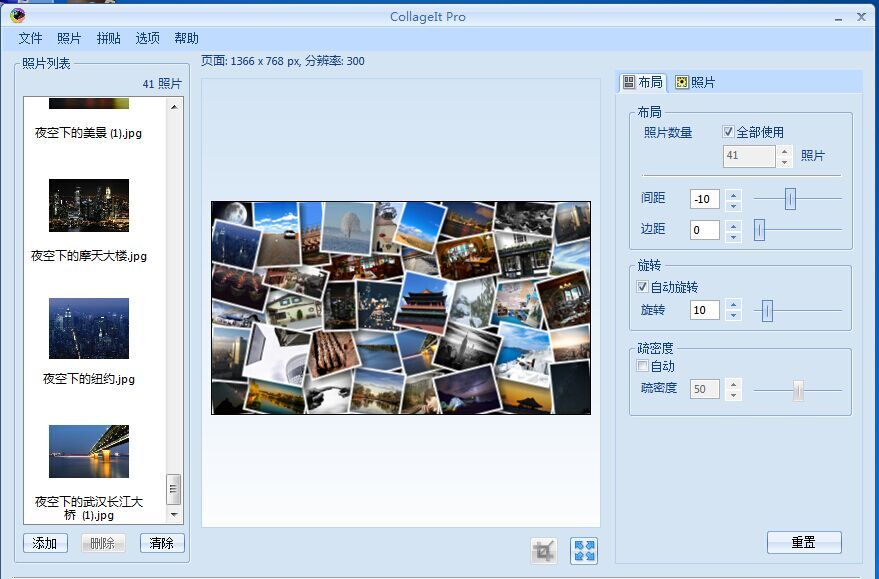Screen dimensions: 879x579
Task: Click the 旋转 input field showing 10
Action: click(705, 310)
